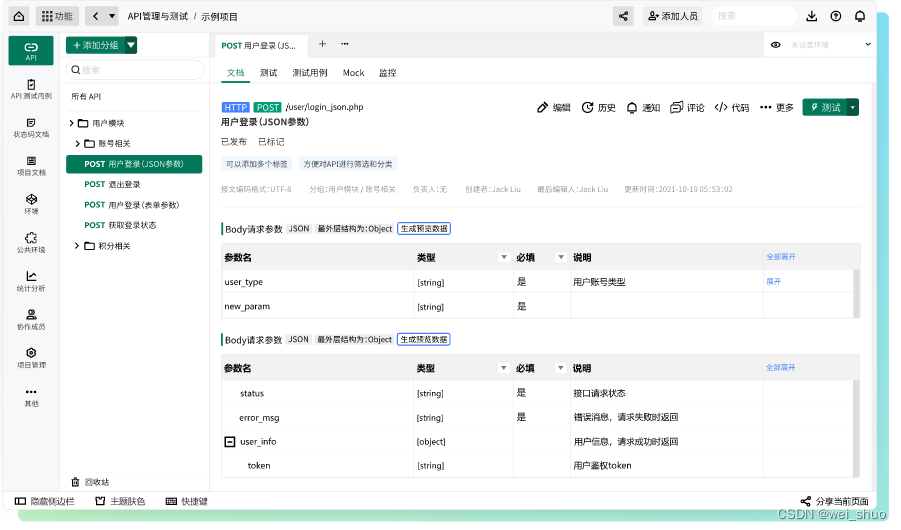The height and width of the screenshot is (530, 901).
Task: Open the 功能 grid menu
Action: 57,16
